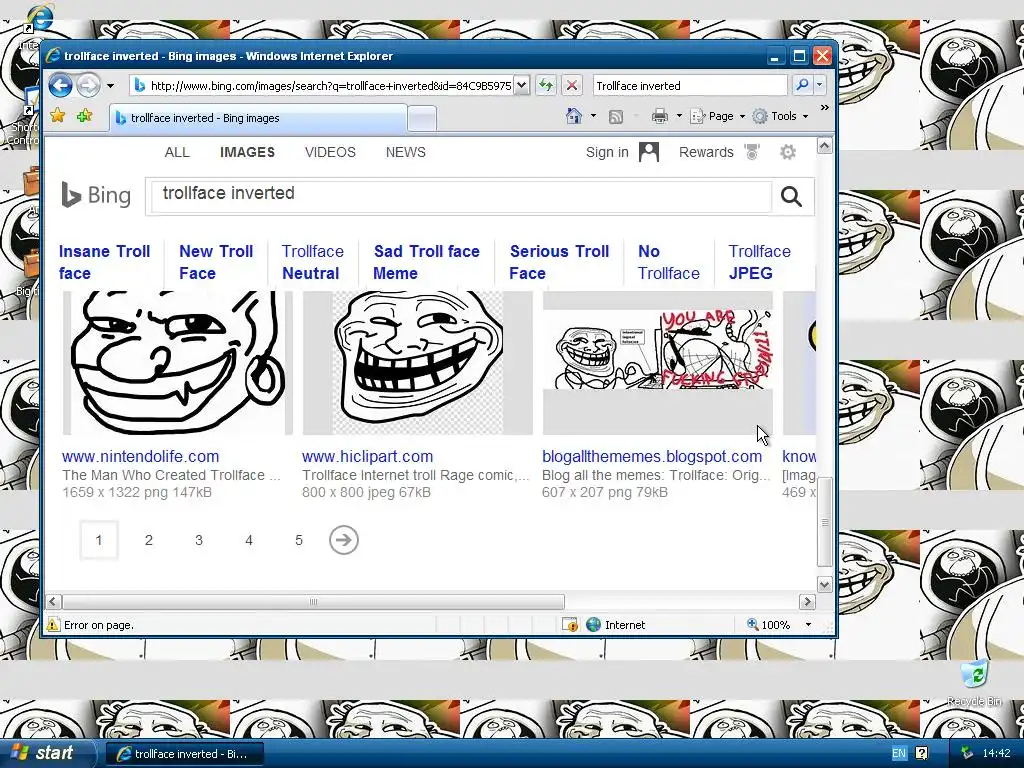Go back with the IE Back arrow
This screenshot has height=768, width=1024.
(60, 86)
